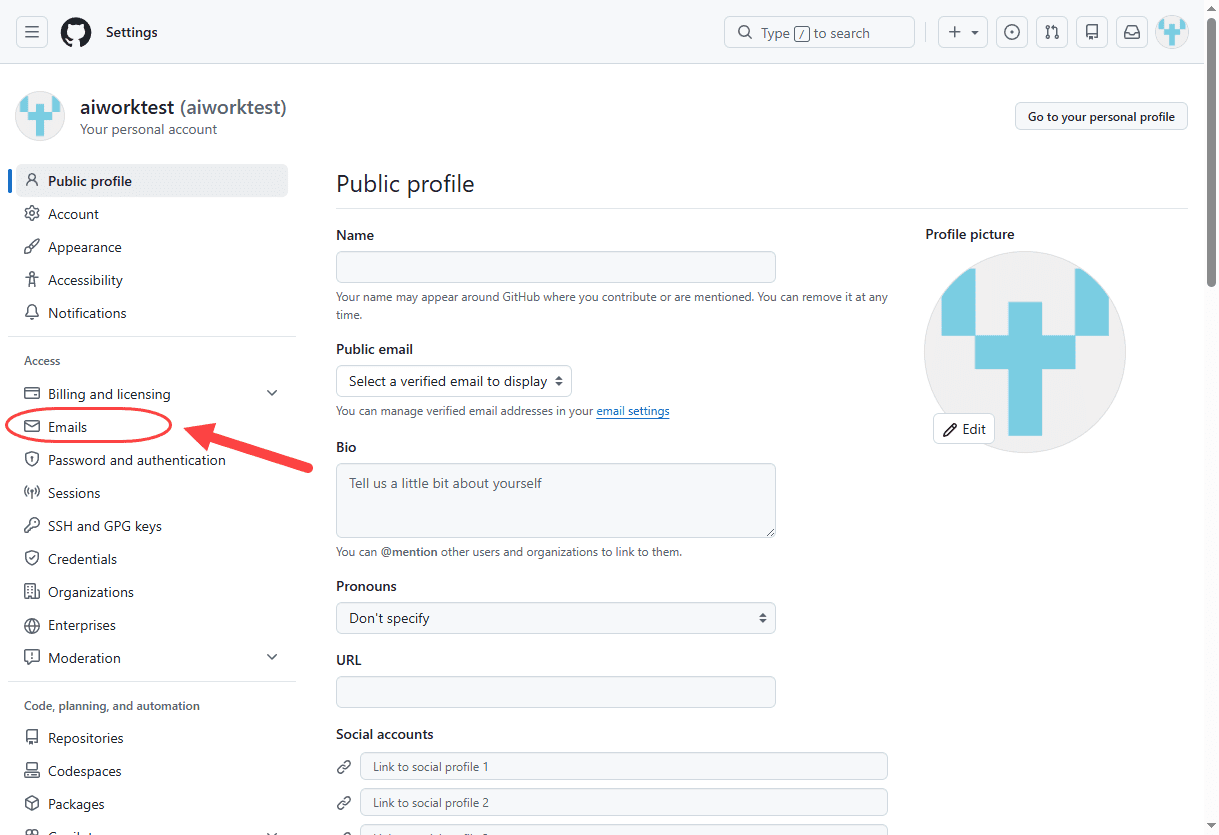This screenshot has height=835, width=1219.
Task: Open the Pronouns dropdown
Action: [x=556, y=618]
